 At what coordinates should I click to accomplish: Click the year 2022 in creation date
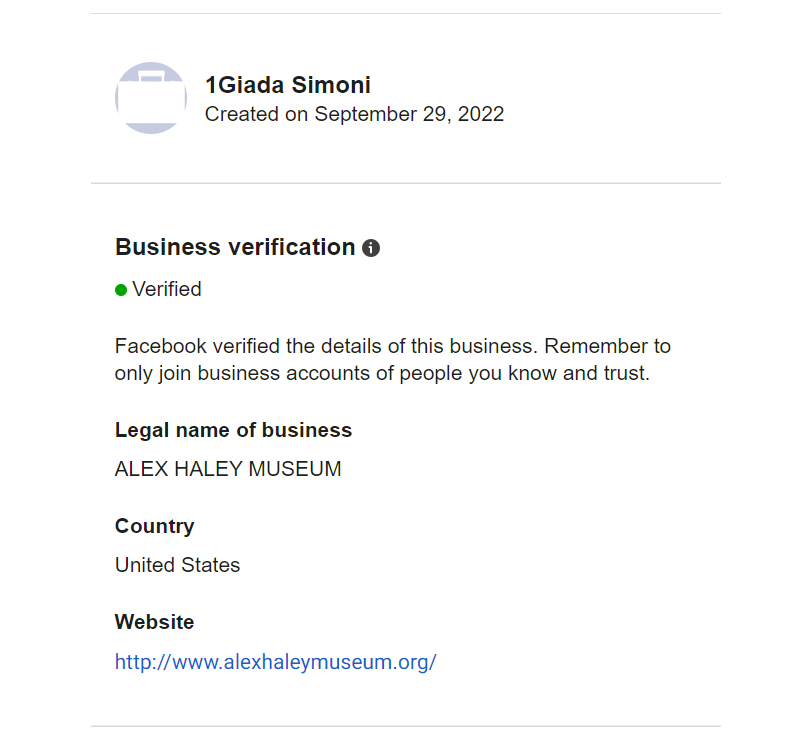(481, 114)
